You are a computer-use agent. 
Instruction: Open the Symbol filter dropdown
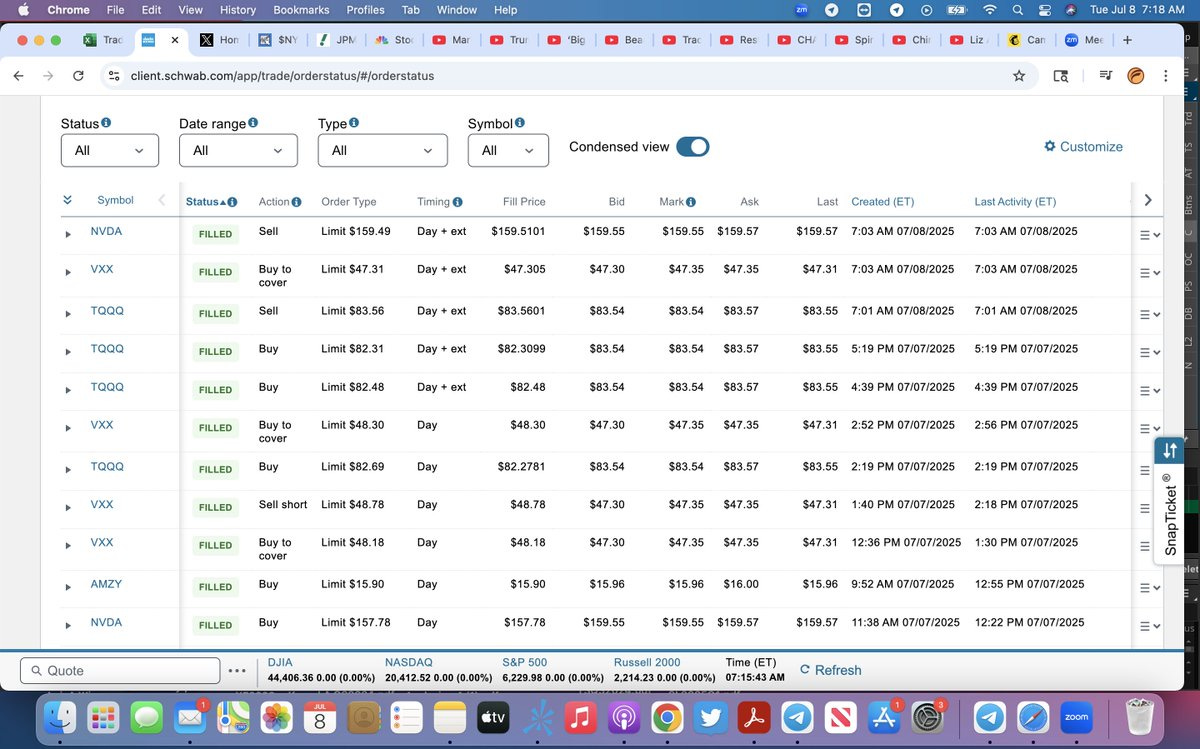click(x=508, y=150)
